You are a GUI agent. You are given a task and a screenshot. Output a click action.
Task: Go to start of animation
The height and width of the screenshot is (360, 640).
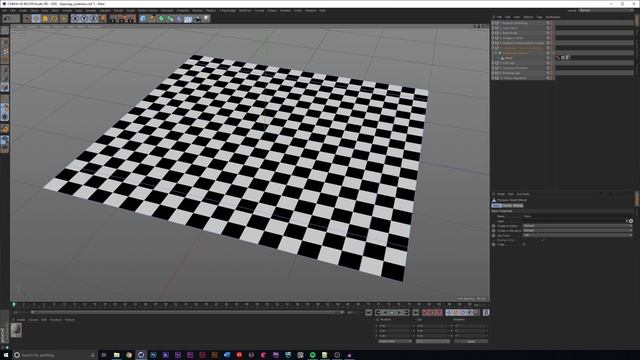(368, 313)
